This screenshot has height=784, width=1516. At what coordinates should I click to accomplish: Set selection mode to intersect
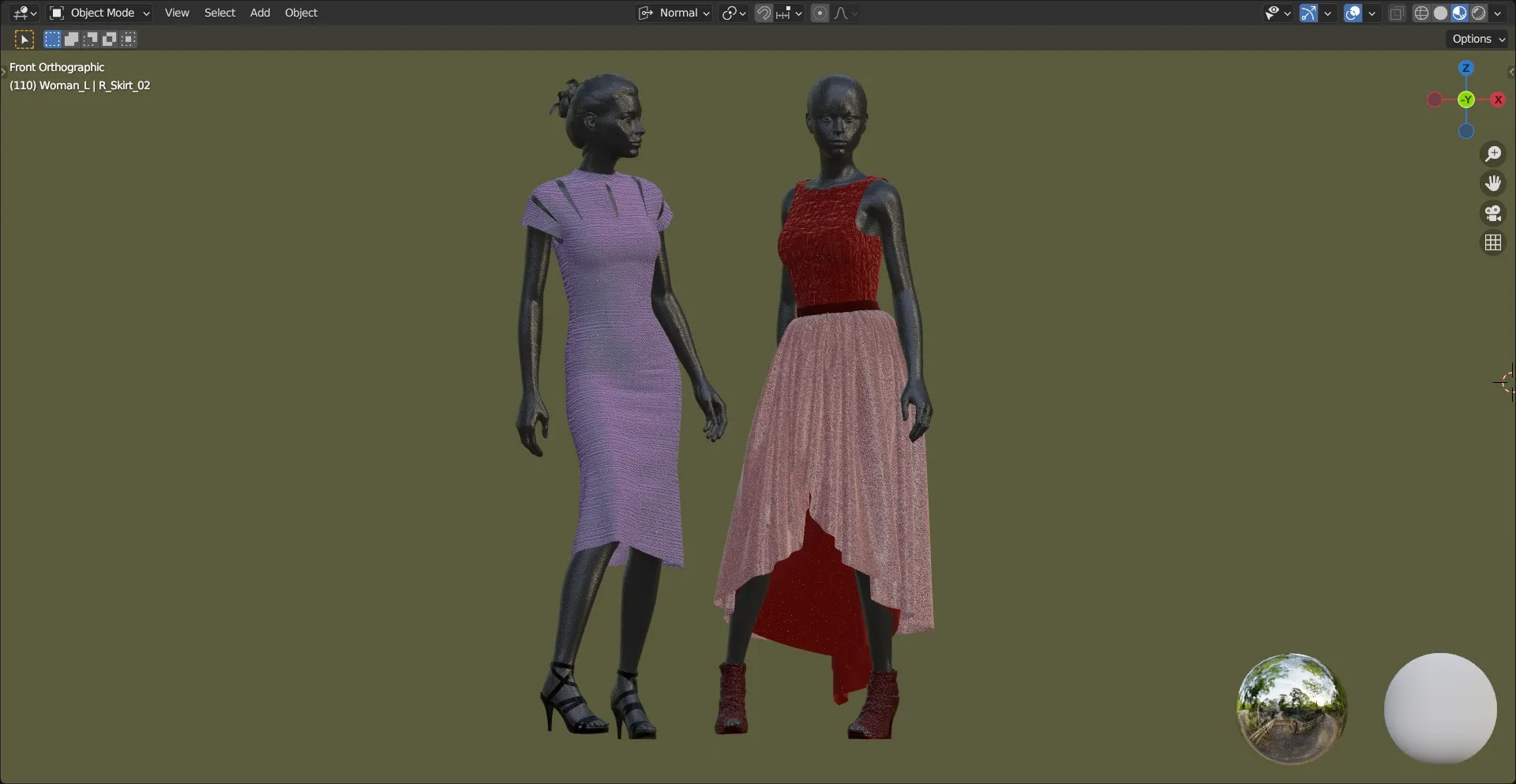tap(128, 39)
